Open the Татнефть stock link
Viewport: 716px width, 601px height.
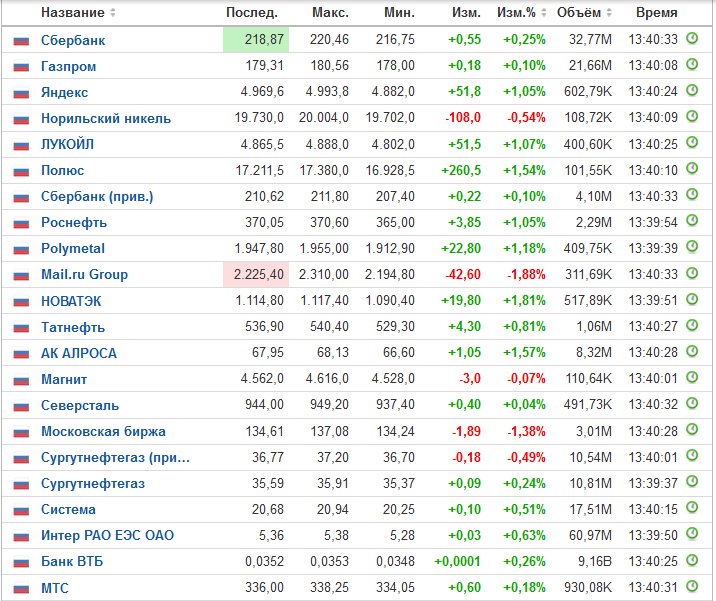pos(73,327)
